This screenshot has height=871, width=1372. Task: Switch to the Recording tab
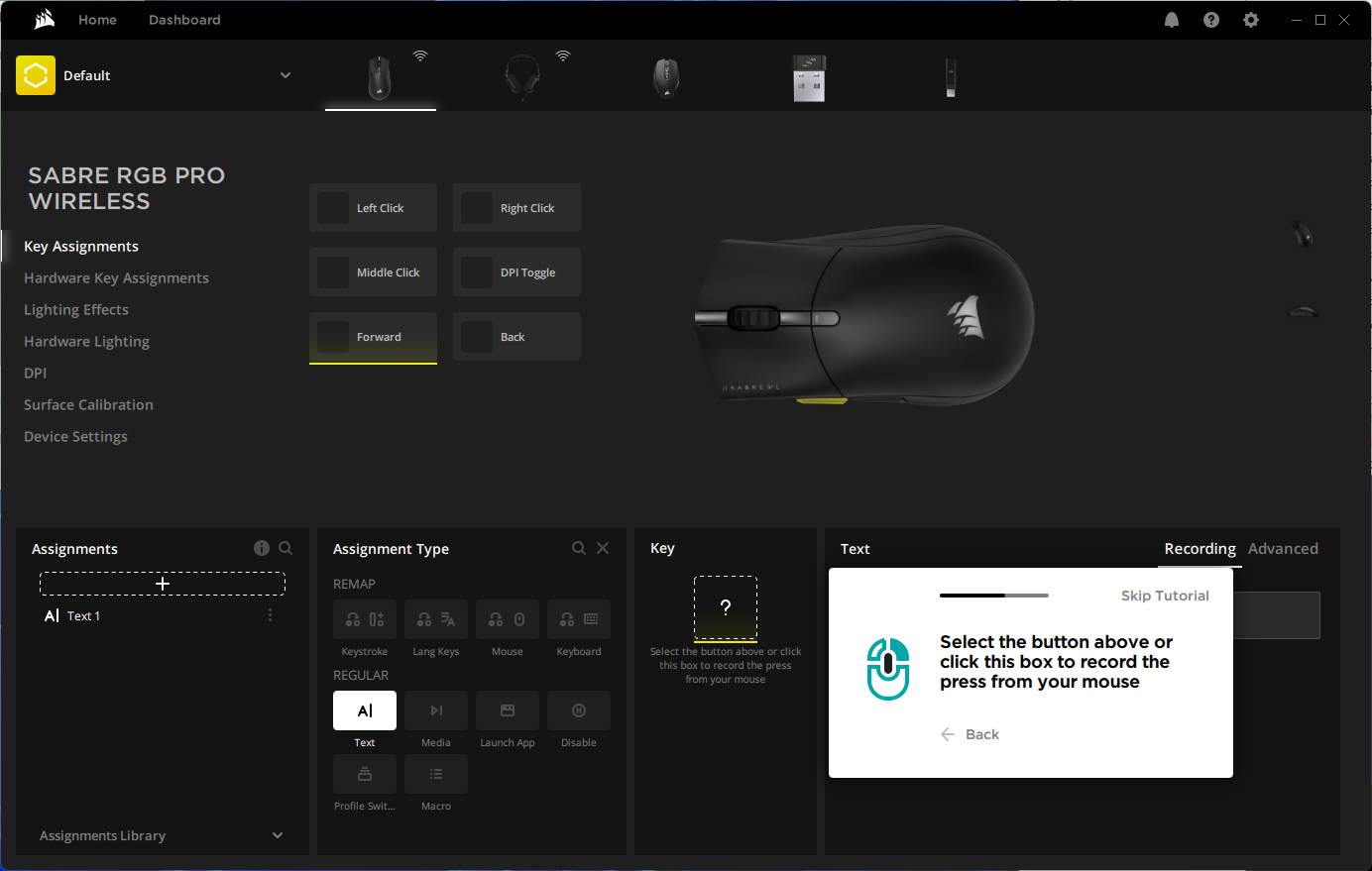click(x=1200, y=548)
